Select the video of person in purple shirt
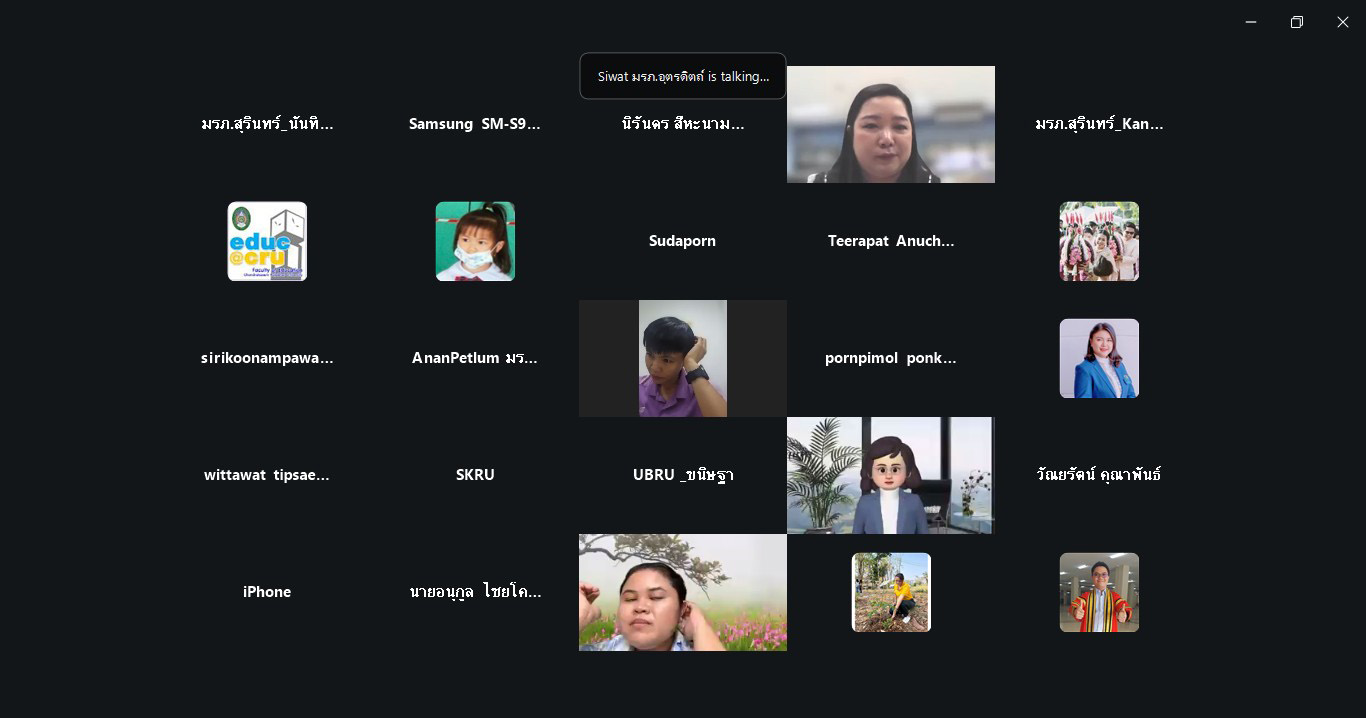 point(683,358)
